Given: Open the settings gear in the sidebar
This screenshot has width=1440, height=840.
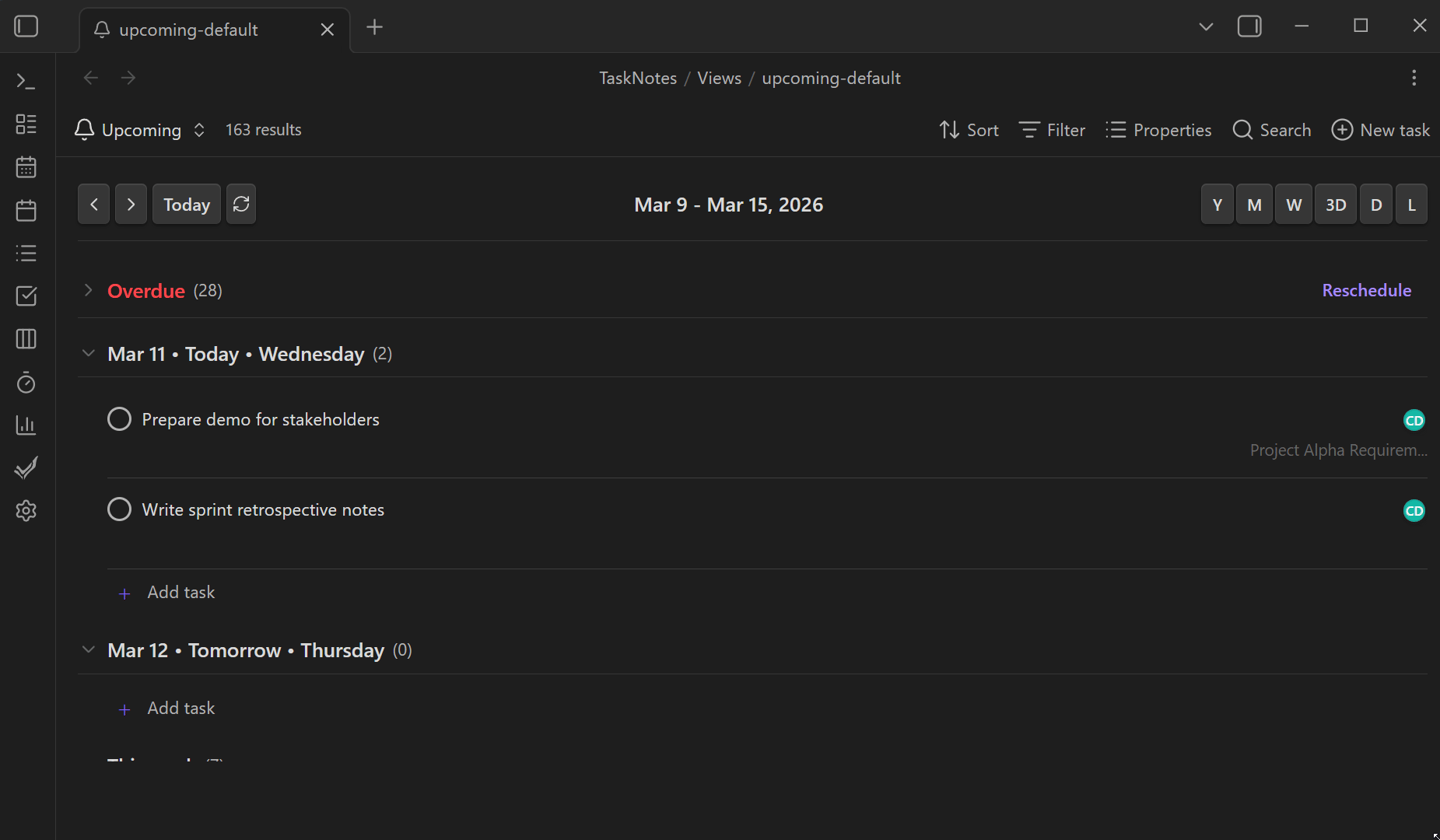Looking at the screenshot, I should (26, 510).
